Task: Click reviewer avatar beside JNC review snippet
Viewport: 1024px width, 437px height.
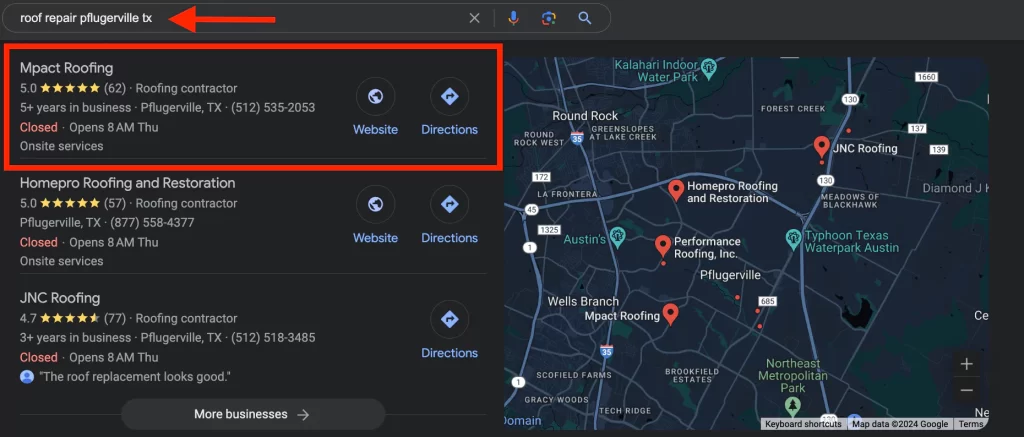Action: click(27, 377)
